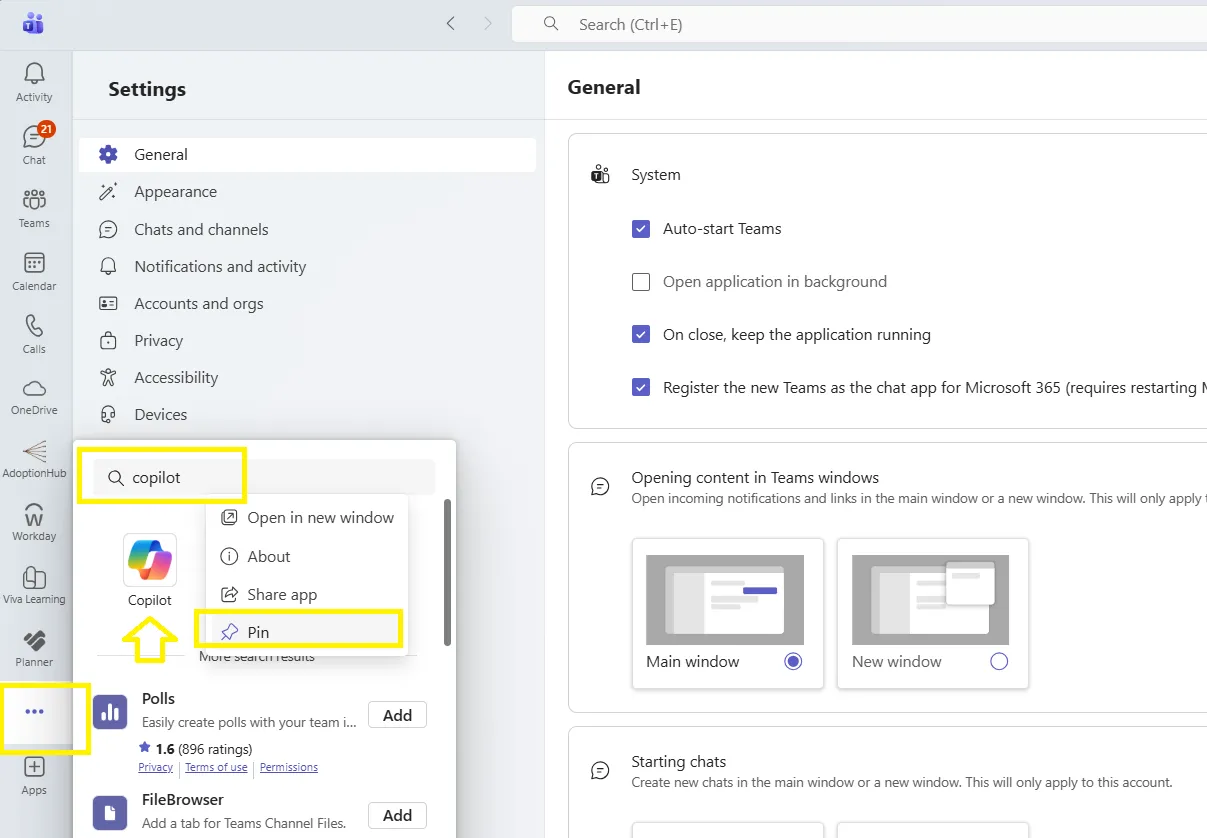Add the Polls app
Image resolution: width=1207 pixels, height=838 pixels.
(x=397, y=715)
